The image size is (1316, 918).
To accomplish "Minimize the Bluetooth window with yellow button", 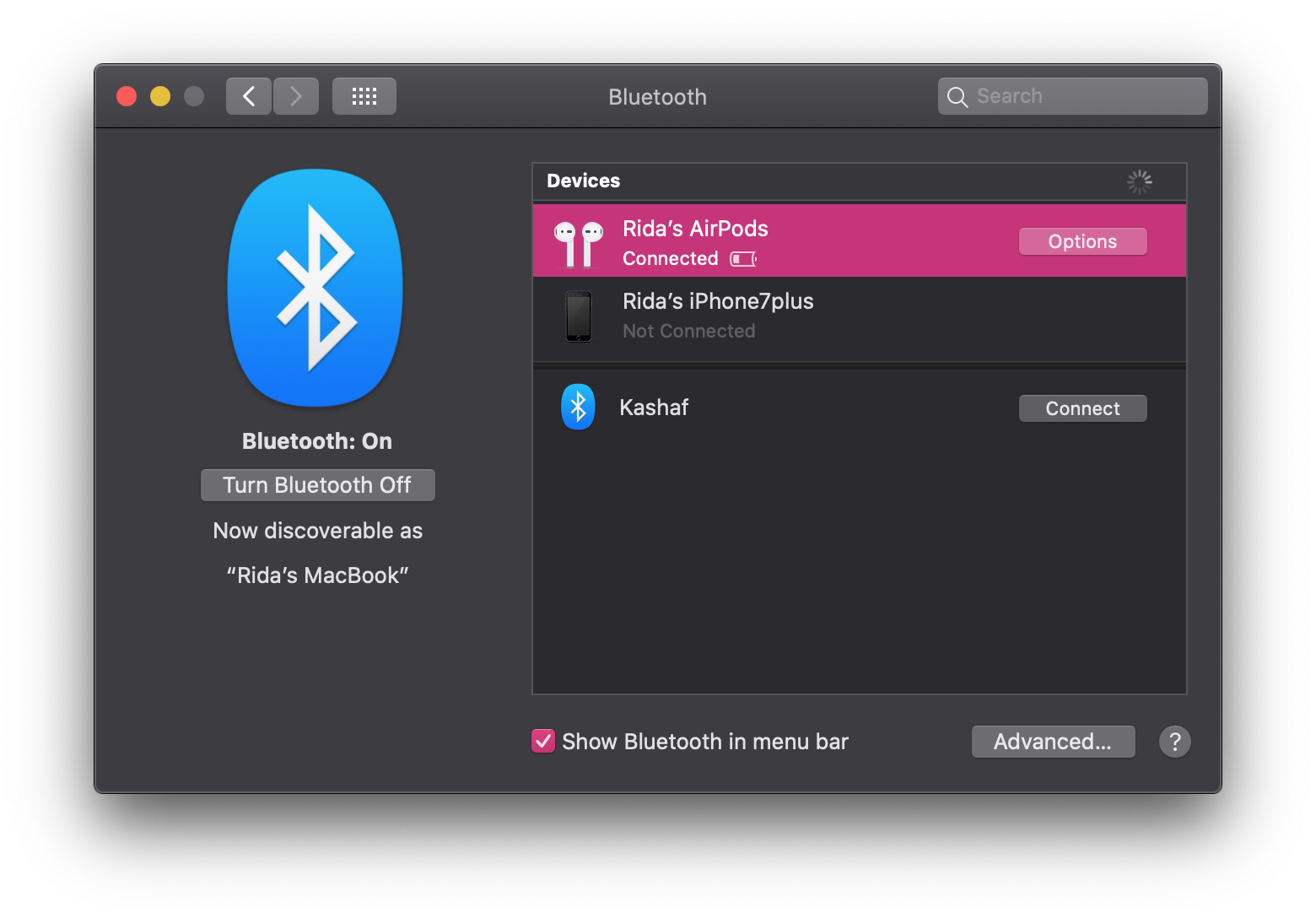I will tap(160, 96).
